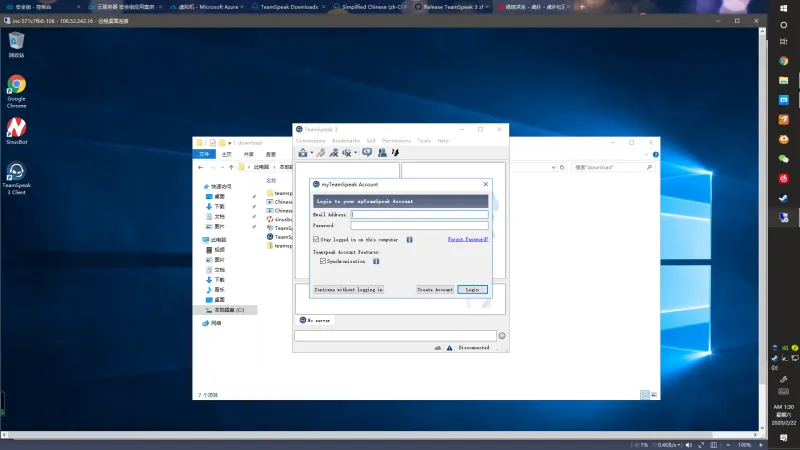Open the dropdown arrow beside the Connect icon

click(312, 153)
